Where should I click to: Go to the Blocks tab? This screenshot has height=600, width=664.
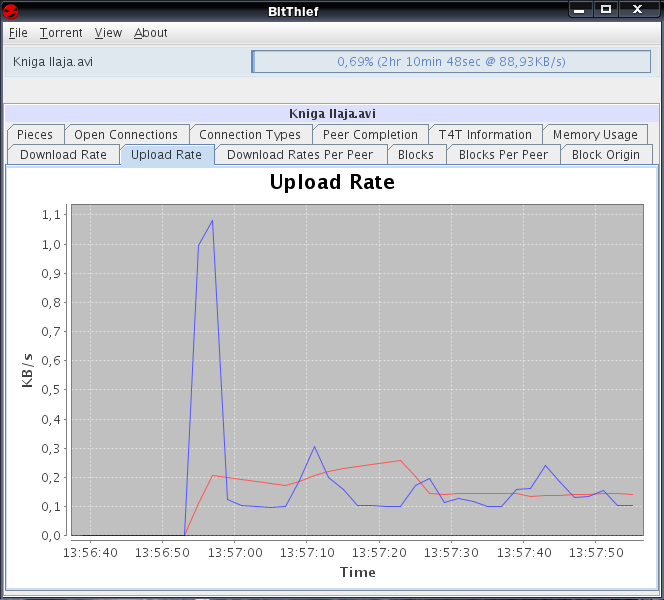point(416,155)
